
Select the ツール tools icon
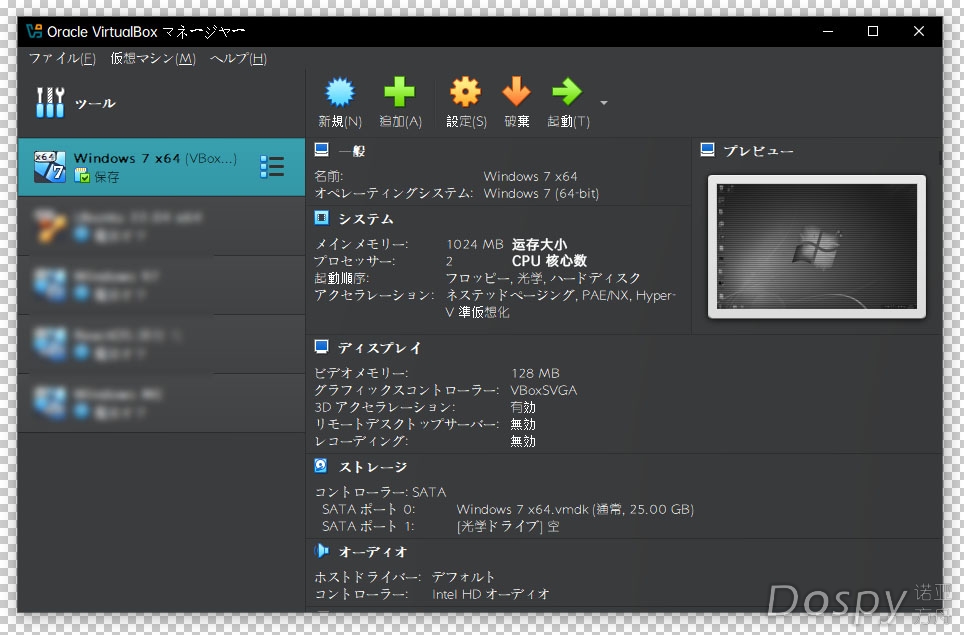click(50, 102)
